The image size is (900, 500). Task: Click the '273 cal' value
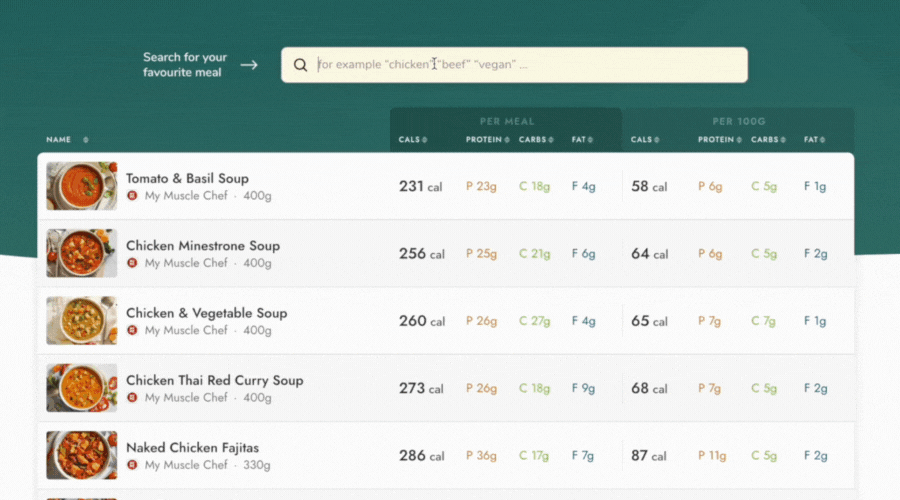pyautogui.click(x=421, y=389)
